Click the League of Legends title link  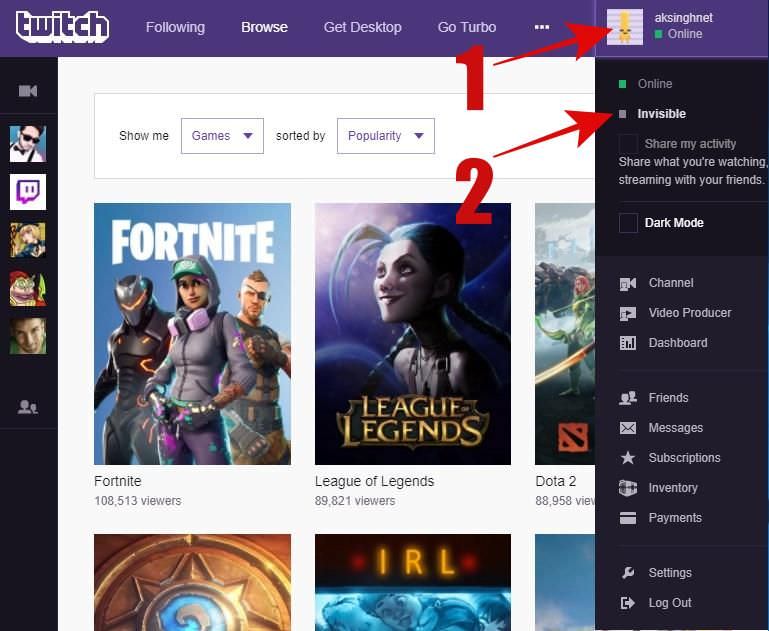coord(374,481)
